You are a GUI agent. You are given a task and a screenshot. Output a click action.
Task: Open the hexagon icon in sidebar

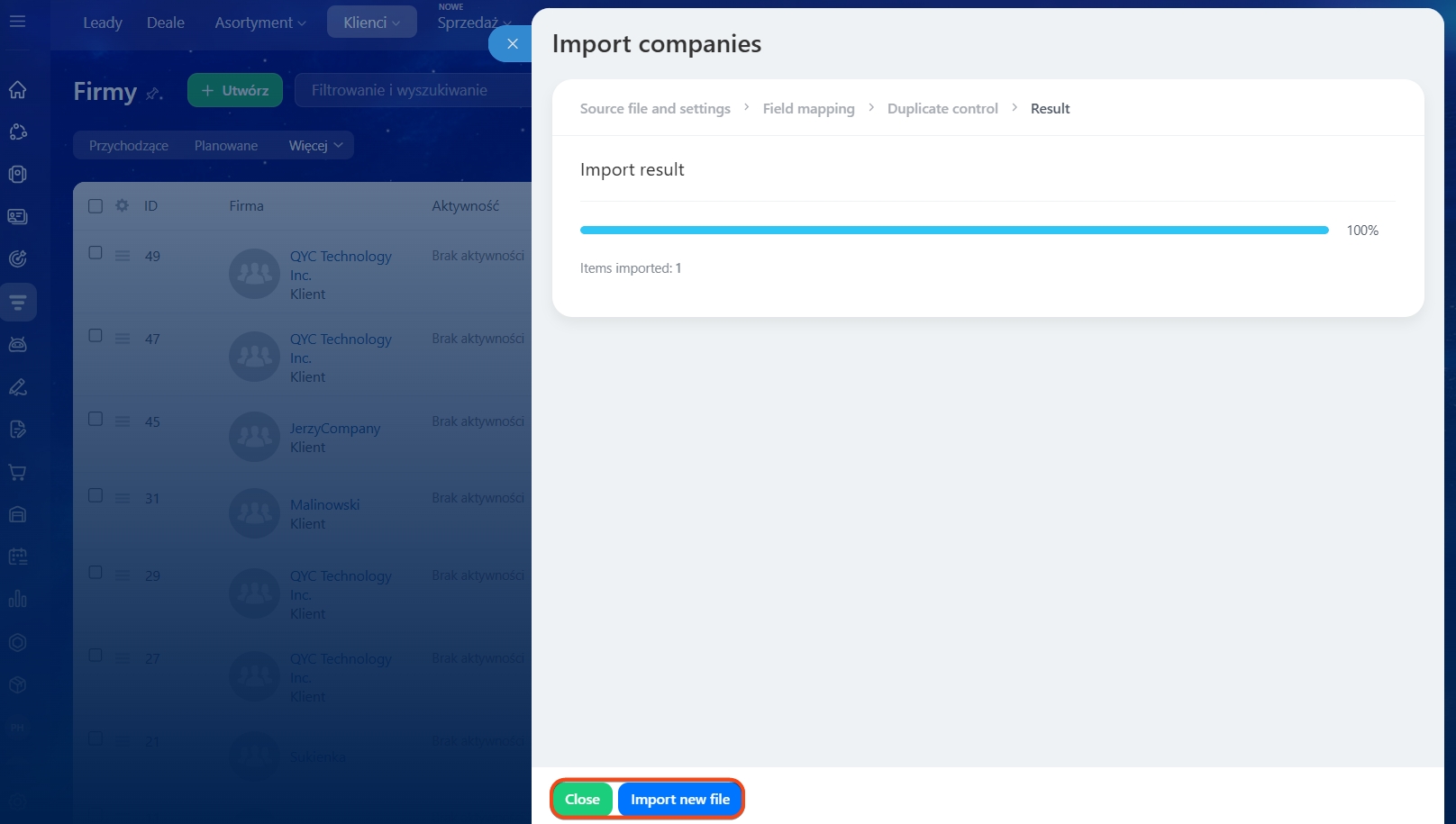[17, 642]
